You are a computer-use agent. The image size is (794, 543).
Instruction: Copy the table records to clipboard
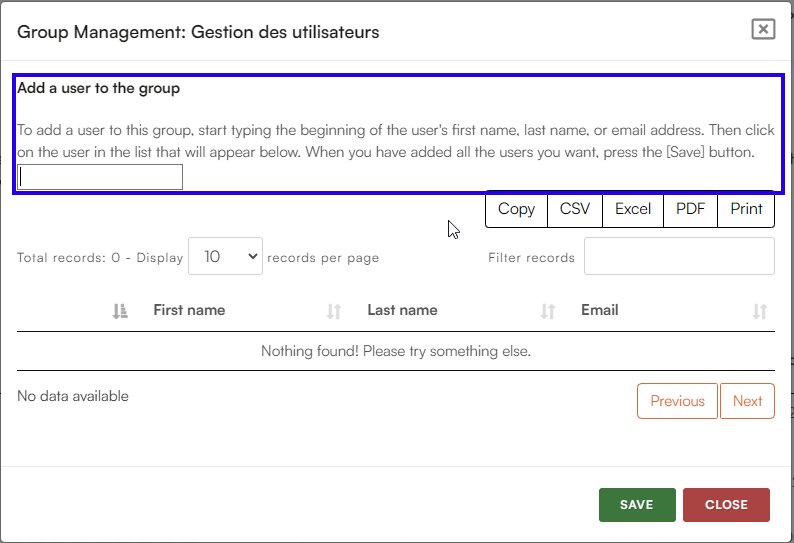516,209
